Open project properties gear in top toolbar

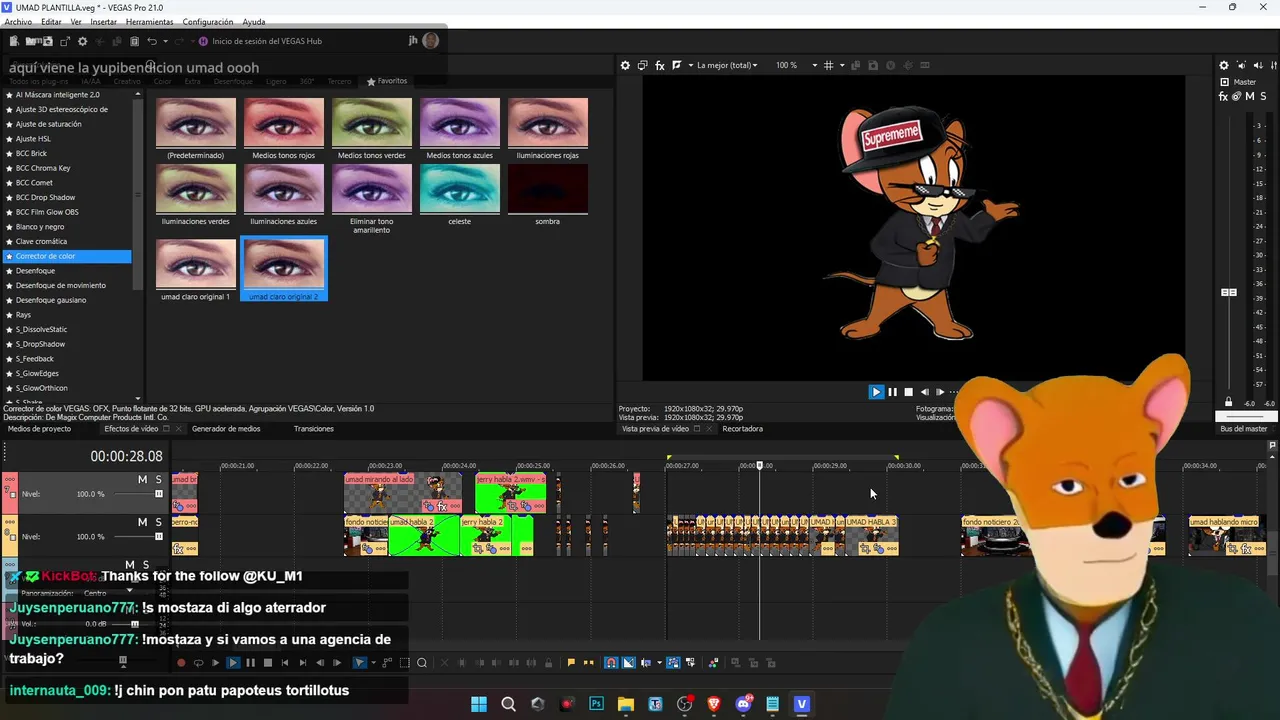[83, 41]
